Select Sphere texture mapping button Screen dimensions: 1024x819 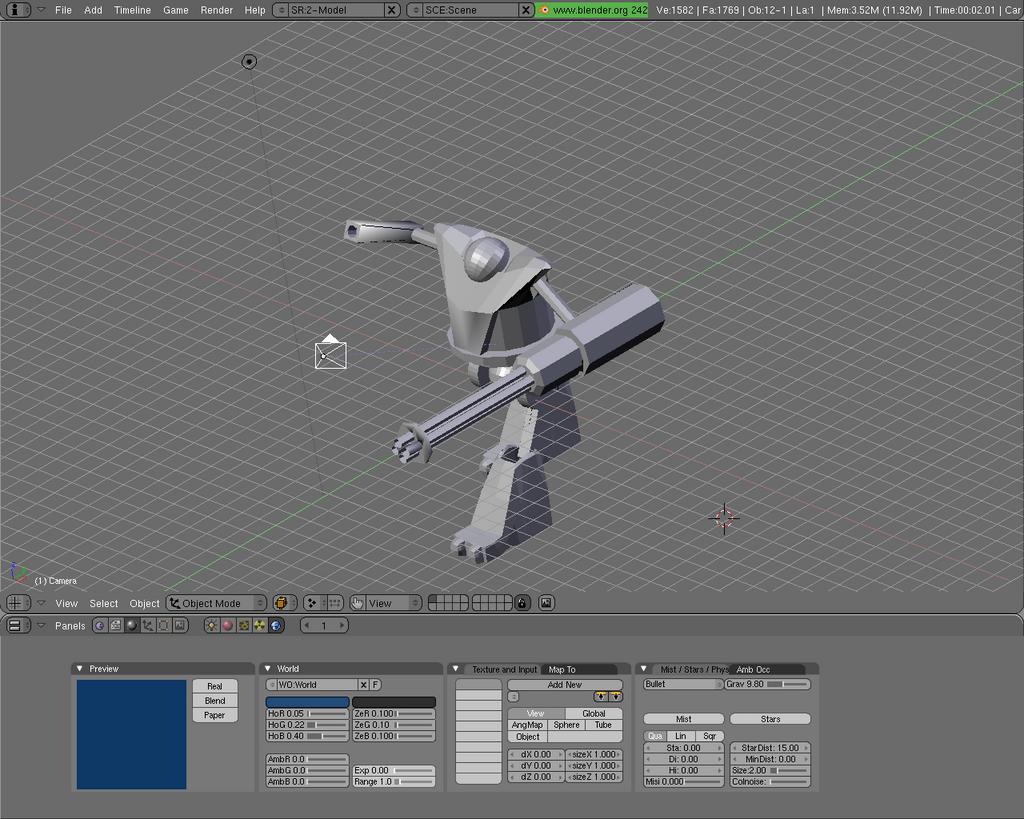click(x=566, y=725)
